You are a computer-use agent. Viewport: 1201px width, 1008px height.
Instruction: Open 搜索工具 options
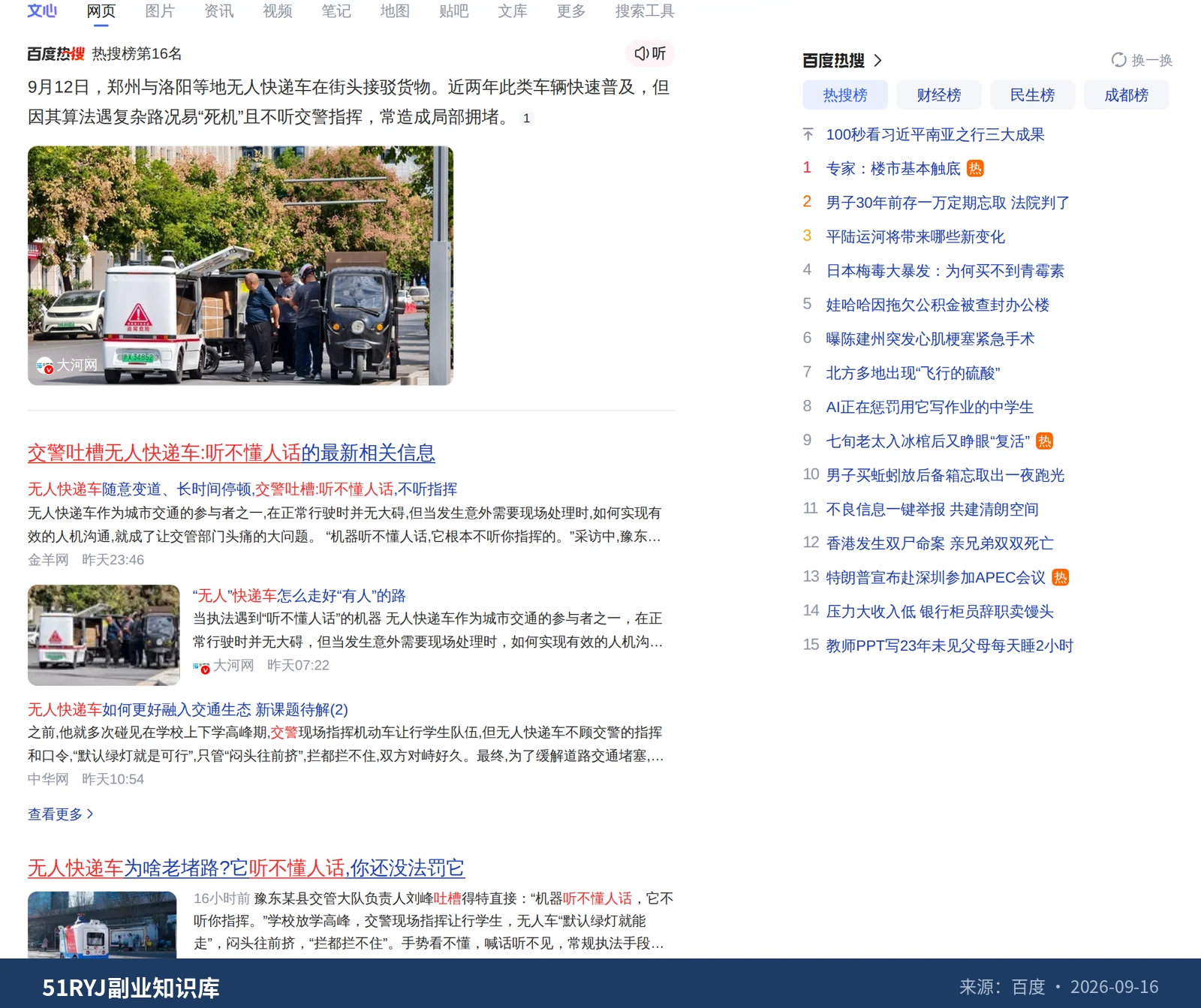pyautogui.click(x=645, y=11)
